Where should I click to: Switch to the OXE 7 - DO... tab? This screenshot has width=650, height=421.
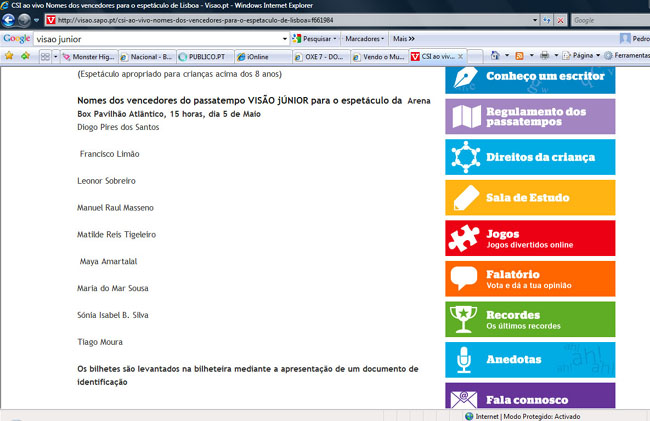(321, 57)
